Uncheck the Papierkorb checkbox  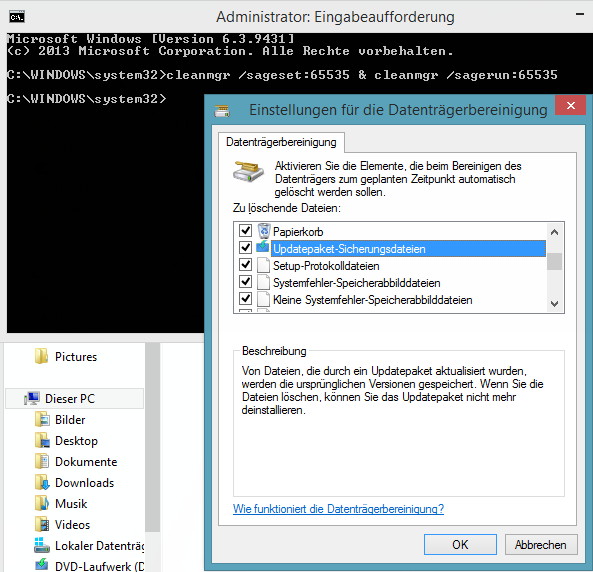(x=245, y=230)
